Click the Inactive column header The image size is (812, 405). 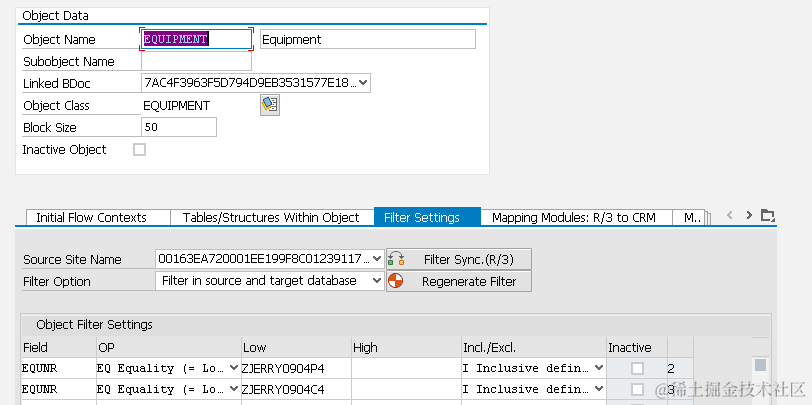coord(637,347)
